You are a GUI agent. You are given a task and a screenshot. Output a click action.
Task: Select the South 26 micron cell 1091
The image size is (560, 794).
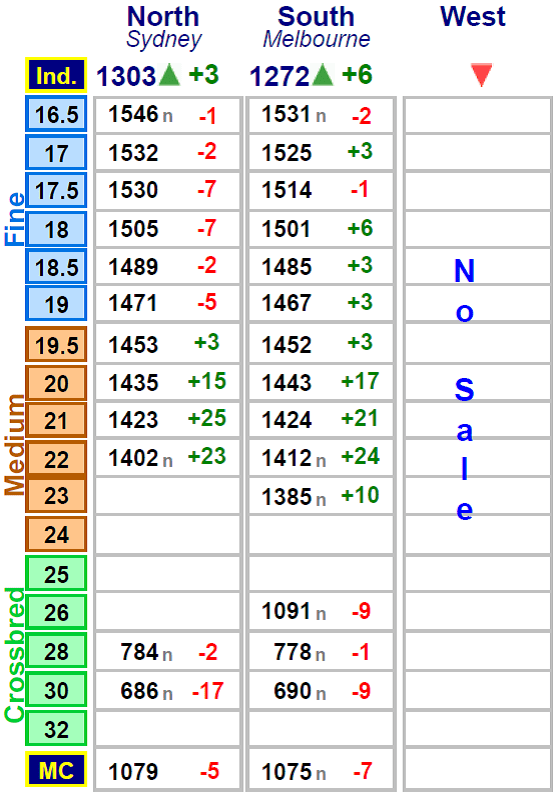287,611
